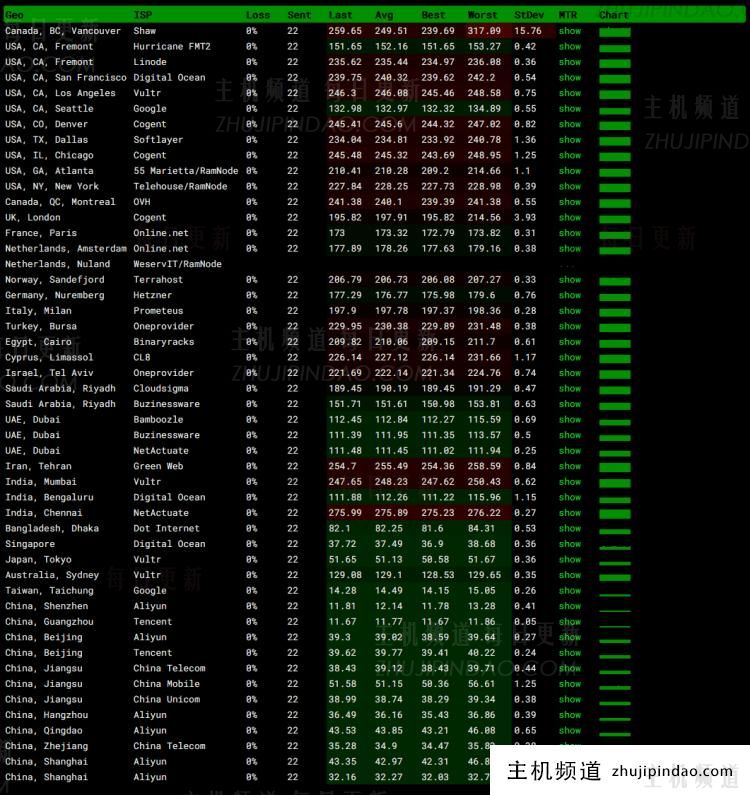Show MTR for Riyadh Cloudsigma
The height and width of the screenshot is (795, 750).
pos(569,388)
